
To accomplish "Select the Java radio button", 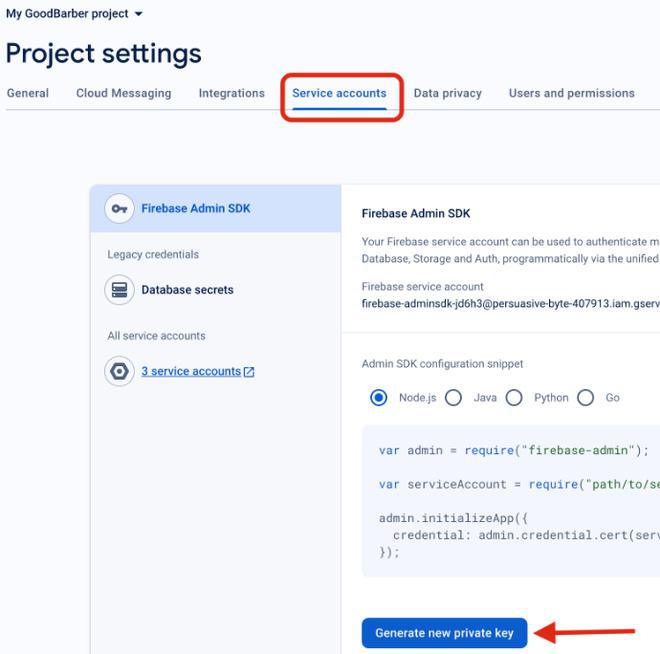I will point(453,398).
